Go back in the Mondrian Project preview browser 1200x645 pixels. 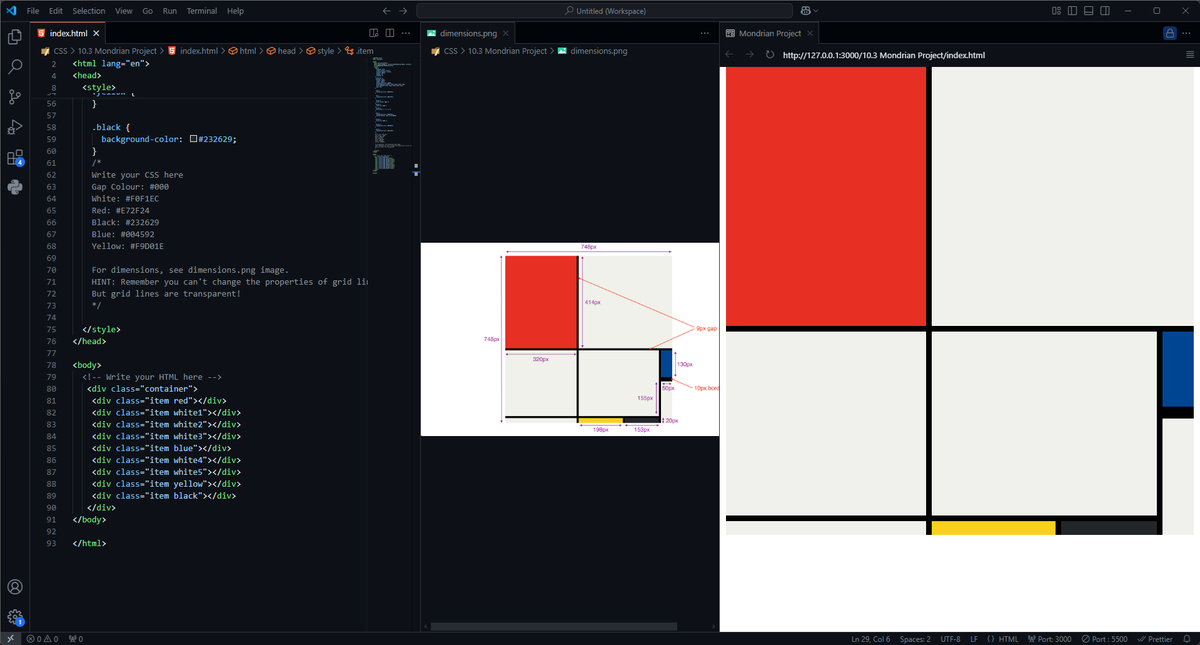click(730, 55)
